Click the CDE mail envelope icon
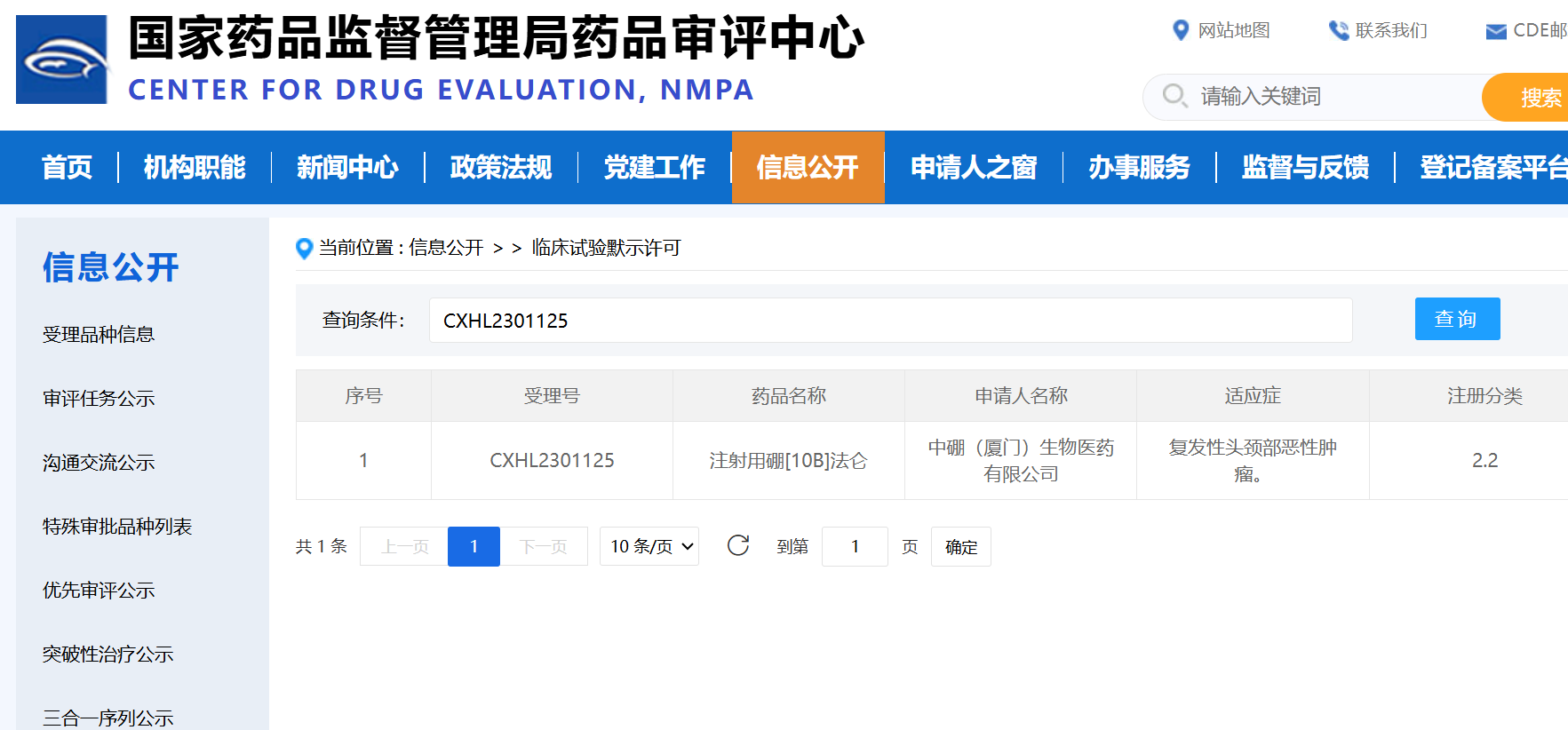Screen dimensions: 1568x730 click(1496, 31)
